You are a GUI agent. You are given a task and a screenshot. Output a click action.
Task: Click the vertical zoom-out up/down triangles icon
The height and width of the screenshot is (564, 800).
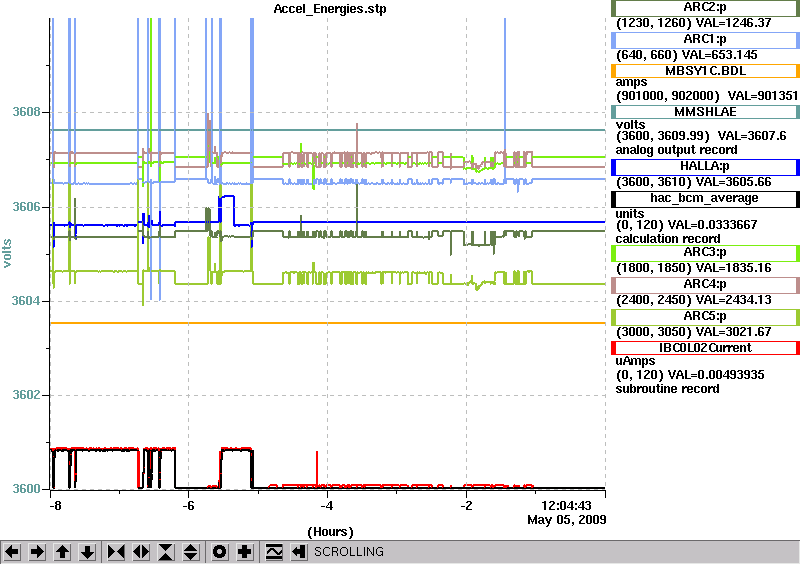[191, 552]
